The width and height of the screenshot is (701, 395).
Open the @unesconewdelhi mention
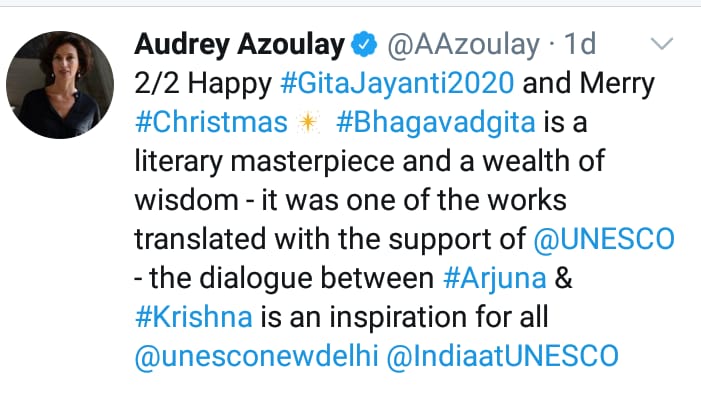click(x=257, y=356)
